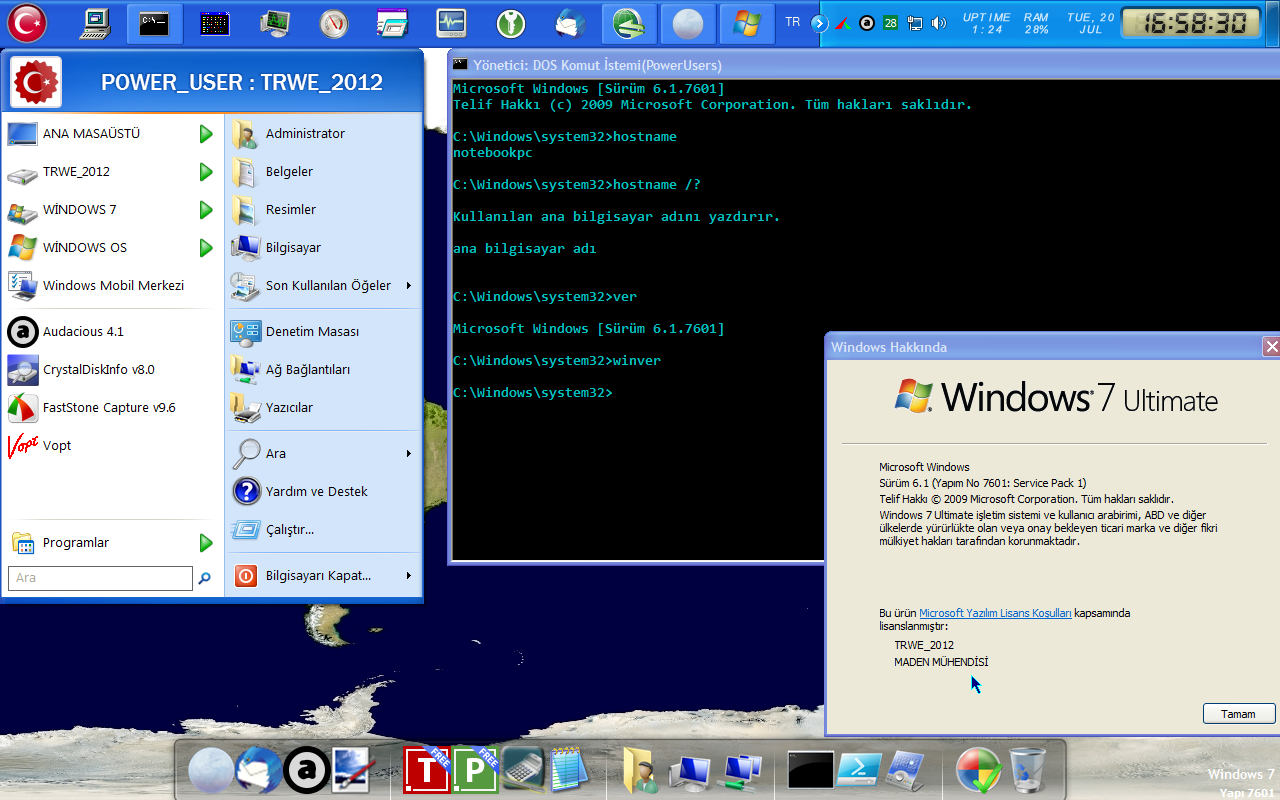Open the Calculator in the dock
Viewport: 1280px width, 800px height.
[523, 770]
